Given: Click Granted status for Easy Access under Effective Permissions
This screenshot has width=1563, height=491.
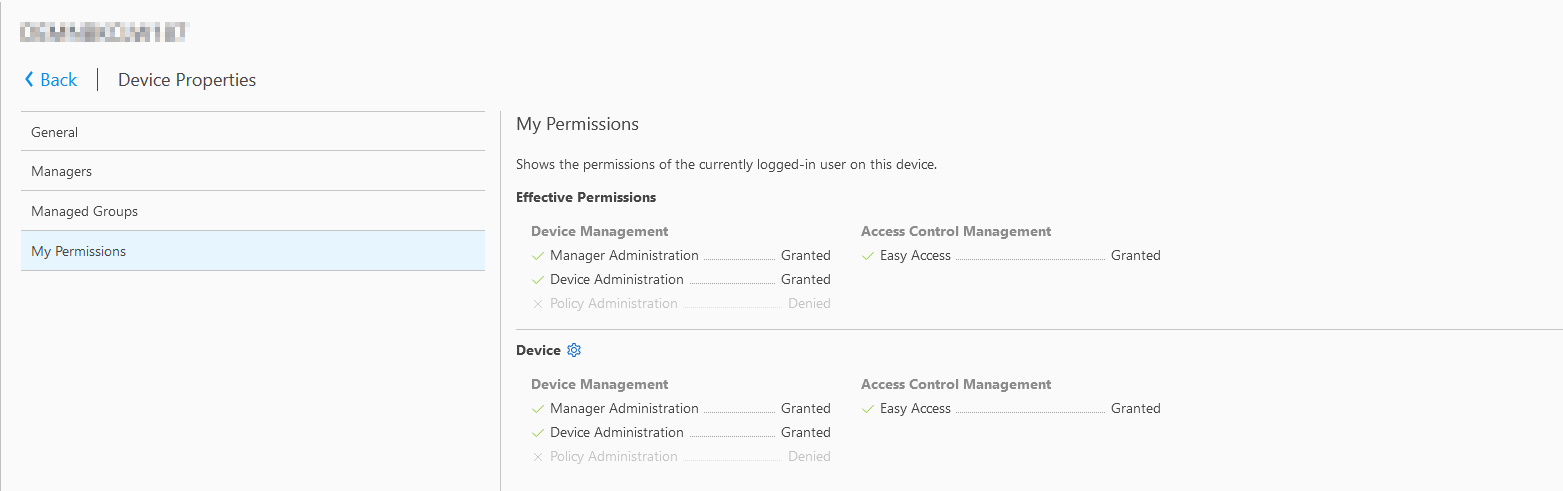Looking at the screenshot, I should tap(1135, 256).
